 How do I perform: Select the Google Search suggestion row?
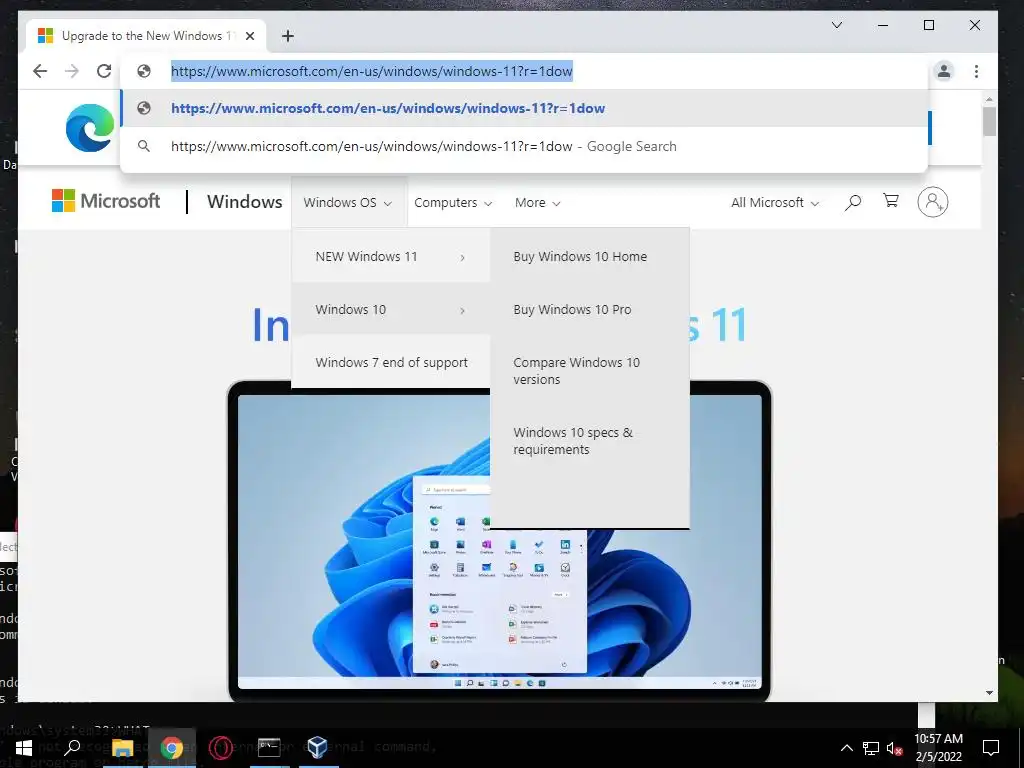point(524,146)
